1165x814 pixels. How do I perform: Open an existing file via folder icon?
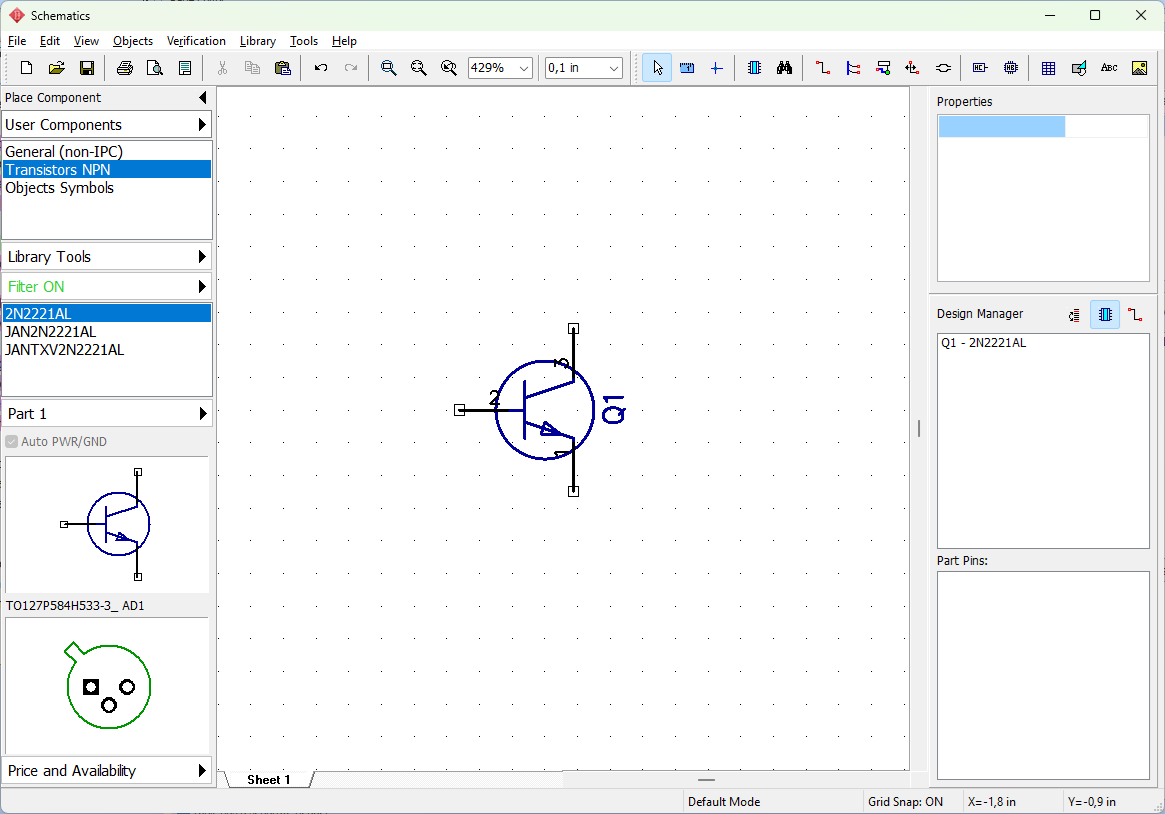pos(56,68)
